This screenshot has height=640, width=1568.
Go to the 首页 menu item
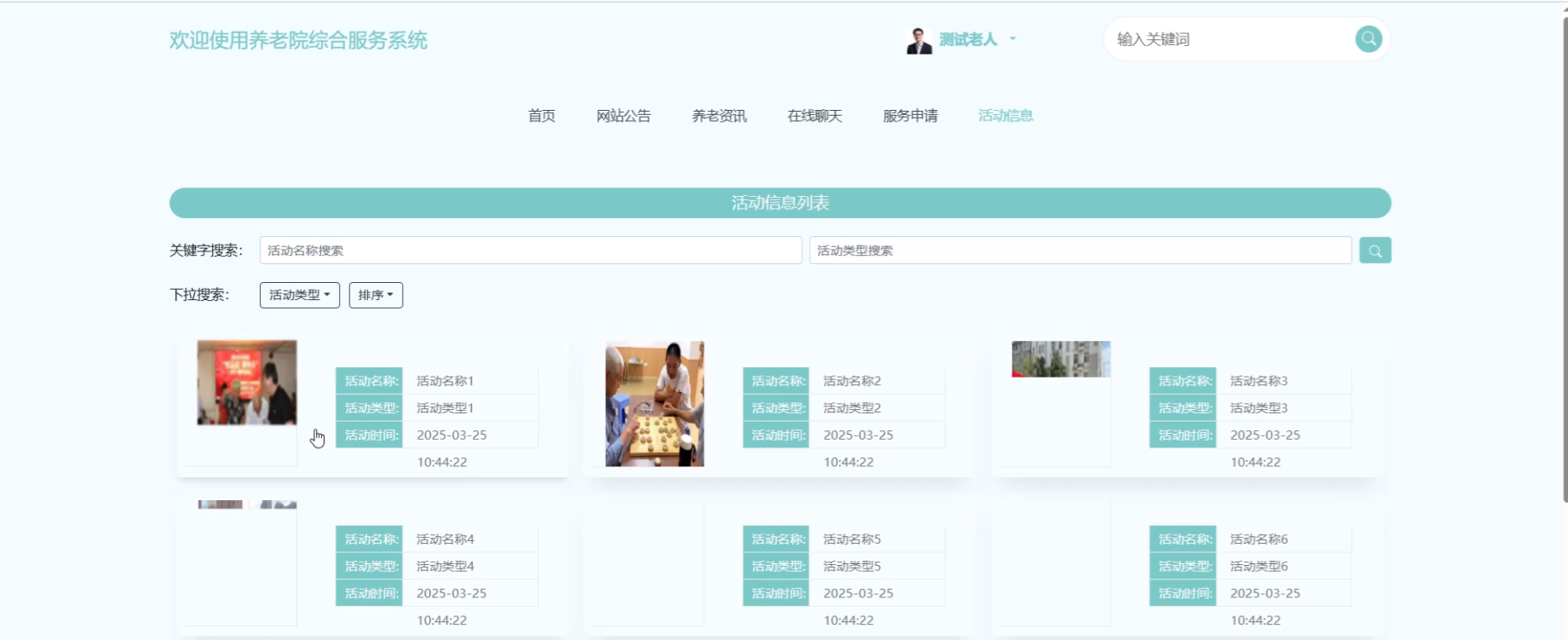point(542,116)
